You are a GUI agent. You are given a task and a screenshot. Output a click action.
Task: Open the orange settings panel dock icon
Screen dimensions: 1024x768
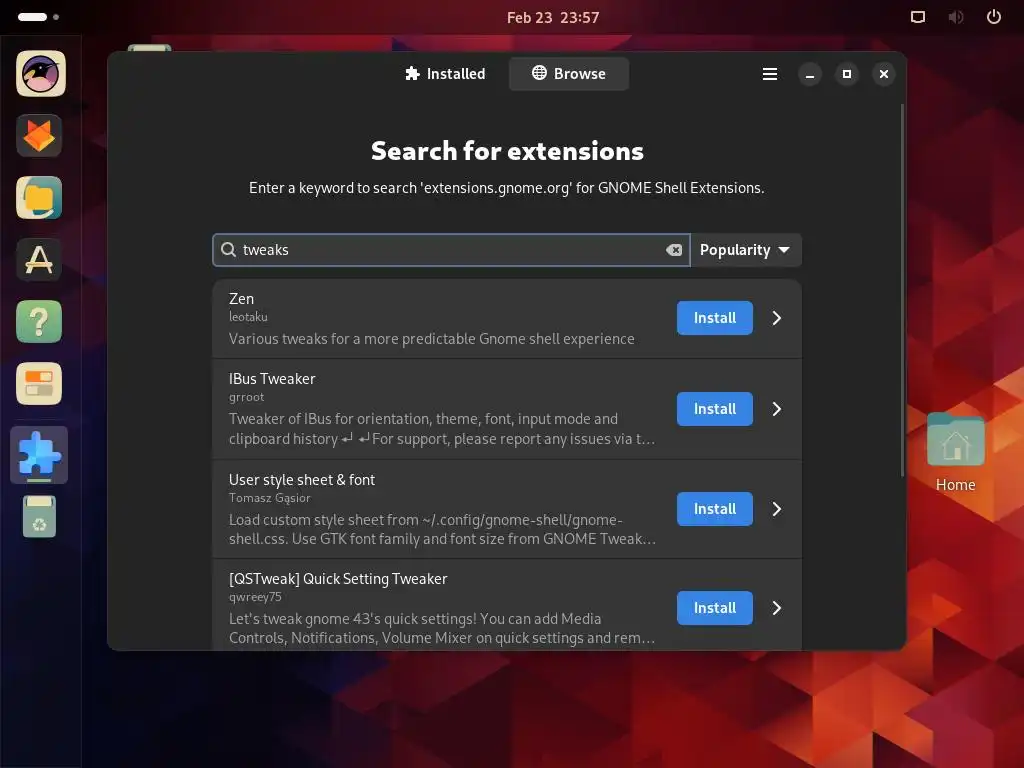point(39,383)
